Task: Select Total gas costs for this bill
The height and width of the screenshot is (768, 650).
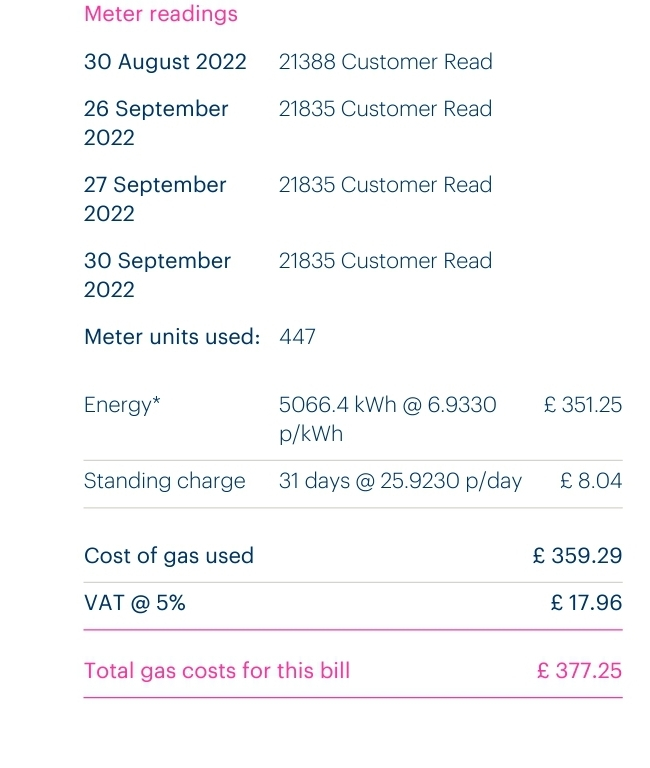Action: pos(217,671)
